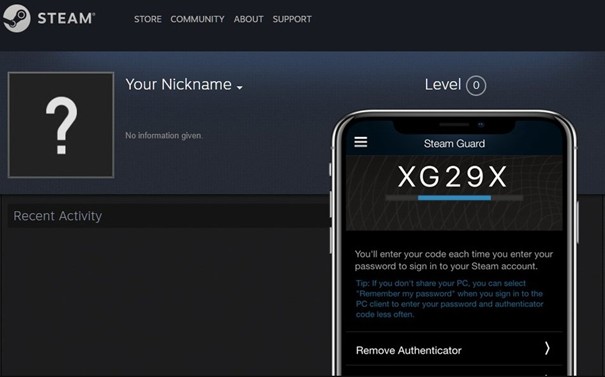
Task: Click the STEAM wordmark text
Action: point(66,18)
